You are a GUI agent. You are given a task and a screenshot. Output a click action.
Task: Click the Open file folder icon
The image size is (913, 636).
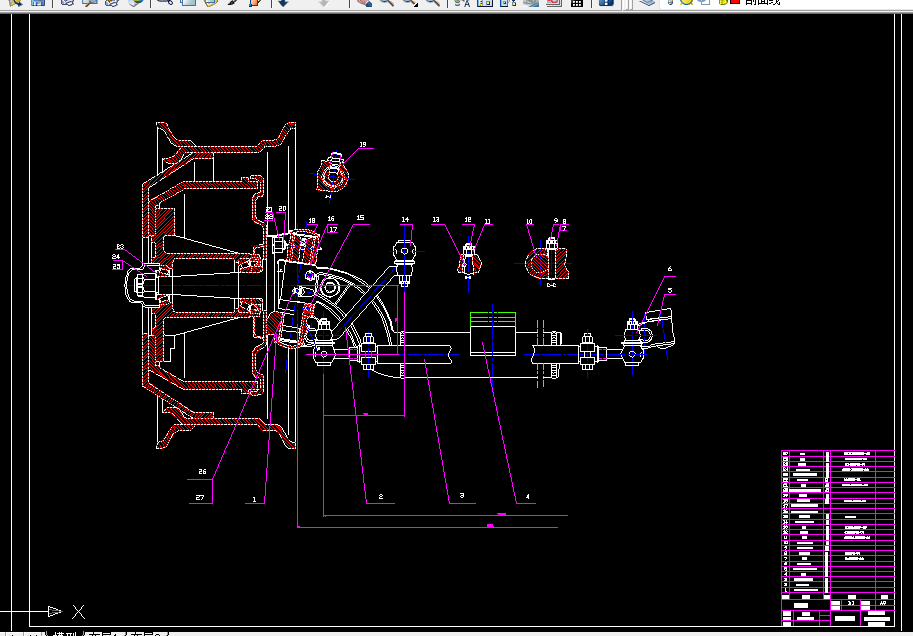click(x=16, y=2)
